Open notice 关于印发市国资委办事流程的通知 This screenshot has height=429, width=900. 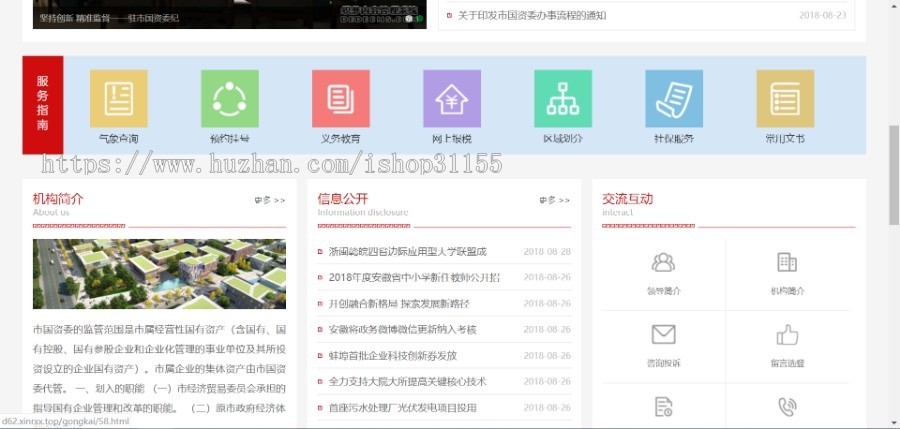(x=532, y=16)
